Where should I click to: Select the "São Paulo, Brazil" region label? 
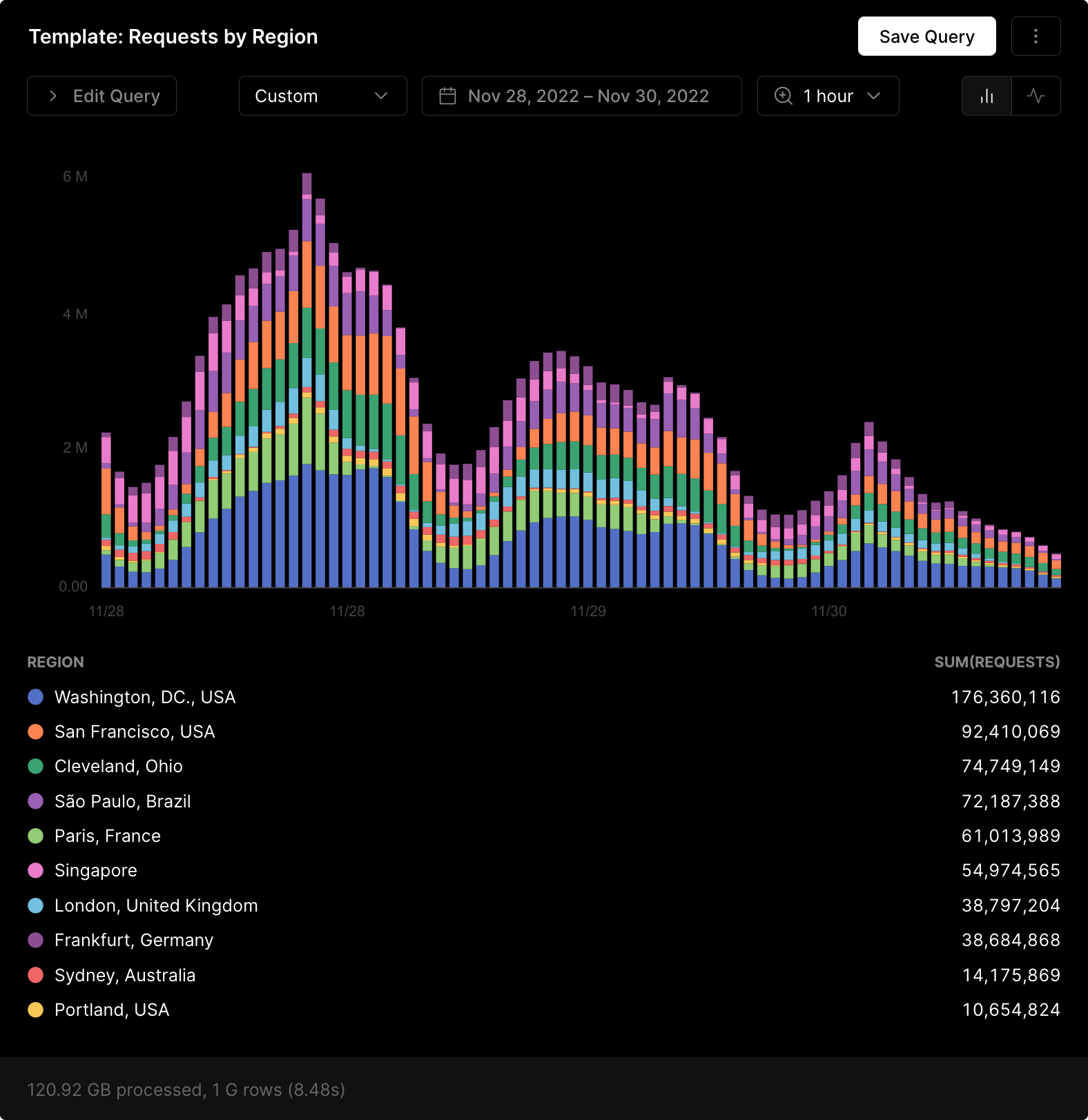(x=123, y=801)
